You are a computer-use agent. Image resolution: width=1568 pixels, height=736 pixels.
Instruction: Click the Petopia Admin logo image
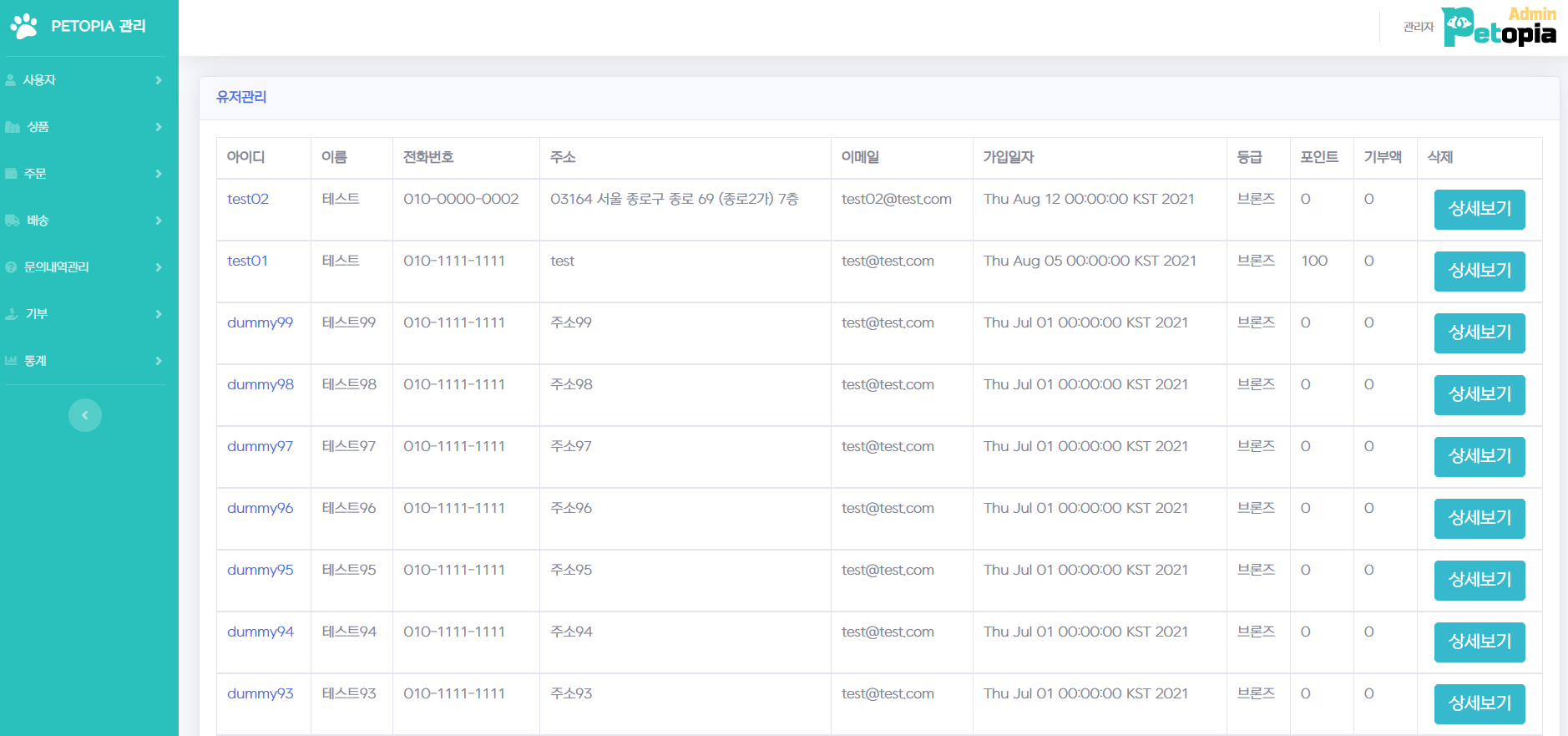(x=1499, y=27)
